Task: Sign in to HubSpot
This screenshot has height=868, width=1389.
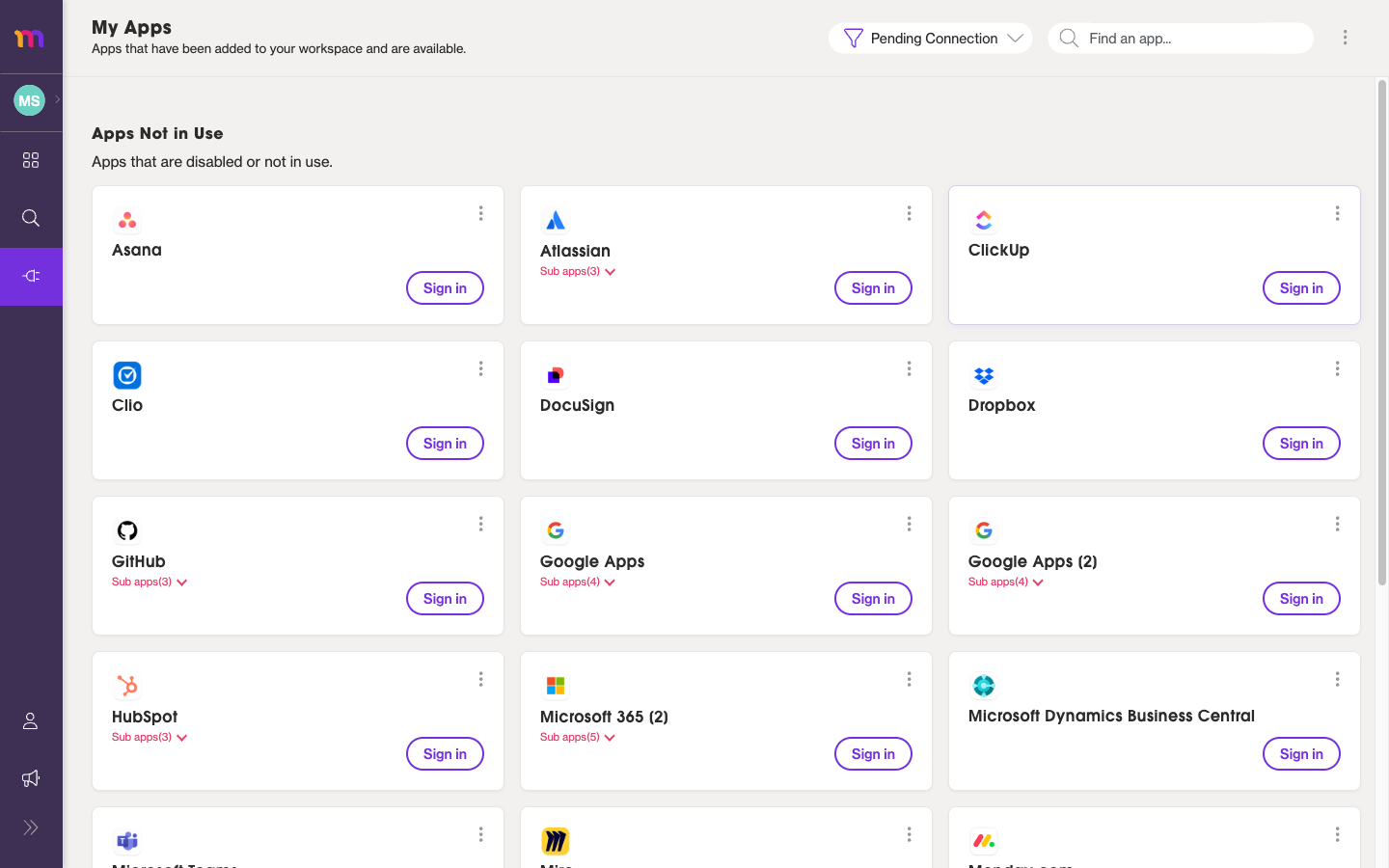Action: tap(445, 754)
